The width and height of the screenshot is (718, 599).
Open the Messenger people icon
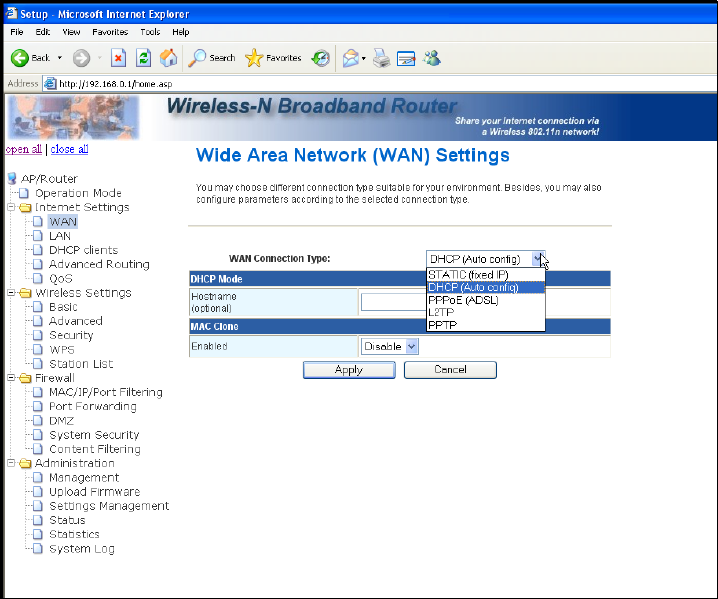[x=431, y=58]
